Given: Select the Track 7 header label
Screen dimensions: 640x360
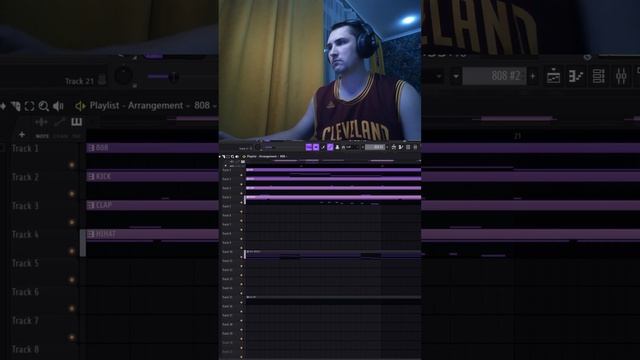Looking at the screenshot, I should point(25,321).
